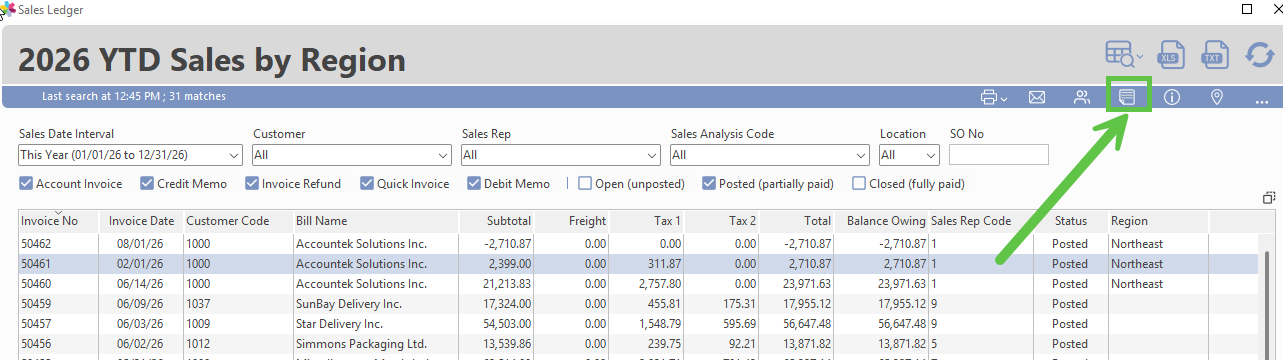Export ledger to TXT file
1283x360 pixels.
pyautogui.click(x=1214, y=55)
